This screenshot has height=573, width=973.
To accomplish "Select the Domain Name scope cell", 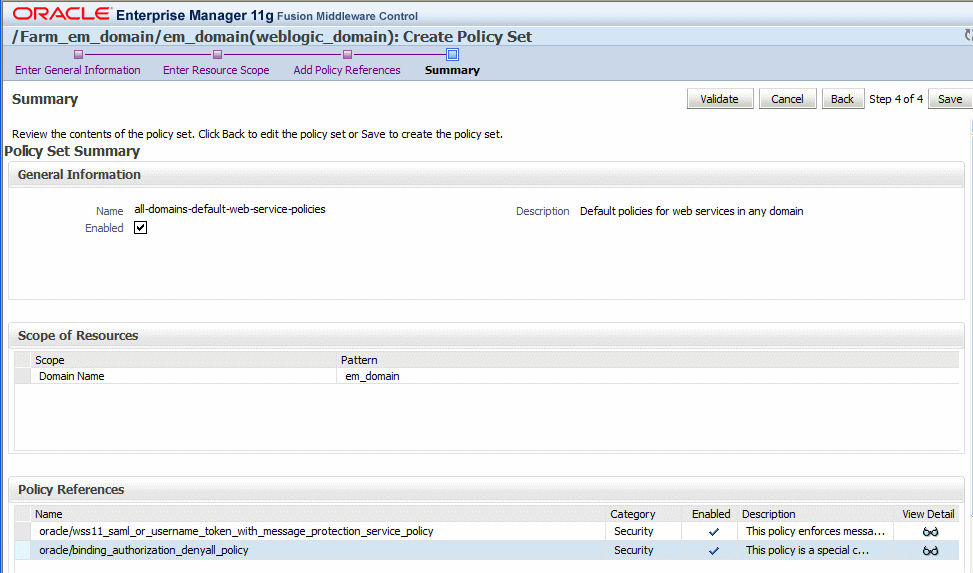I will pyautogui.click(x=71, y=376).
